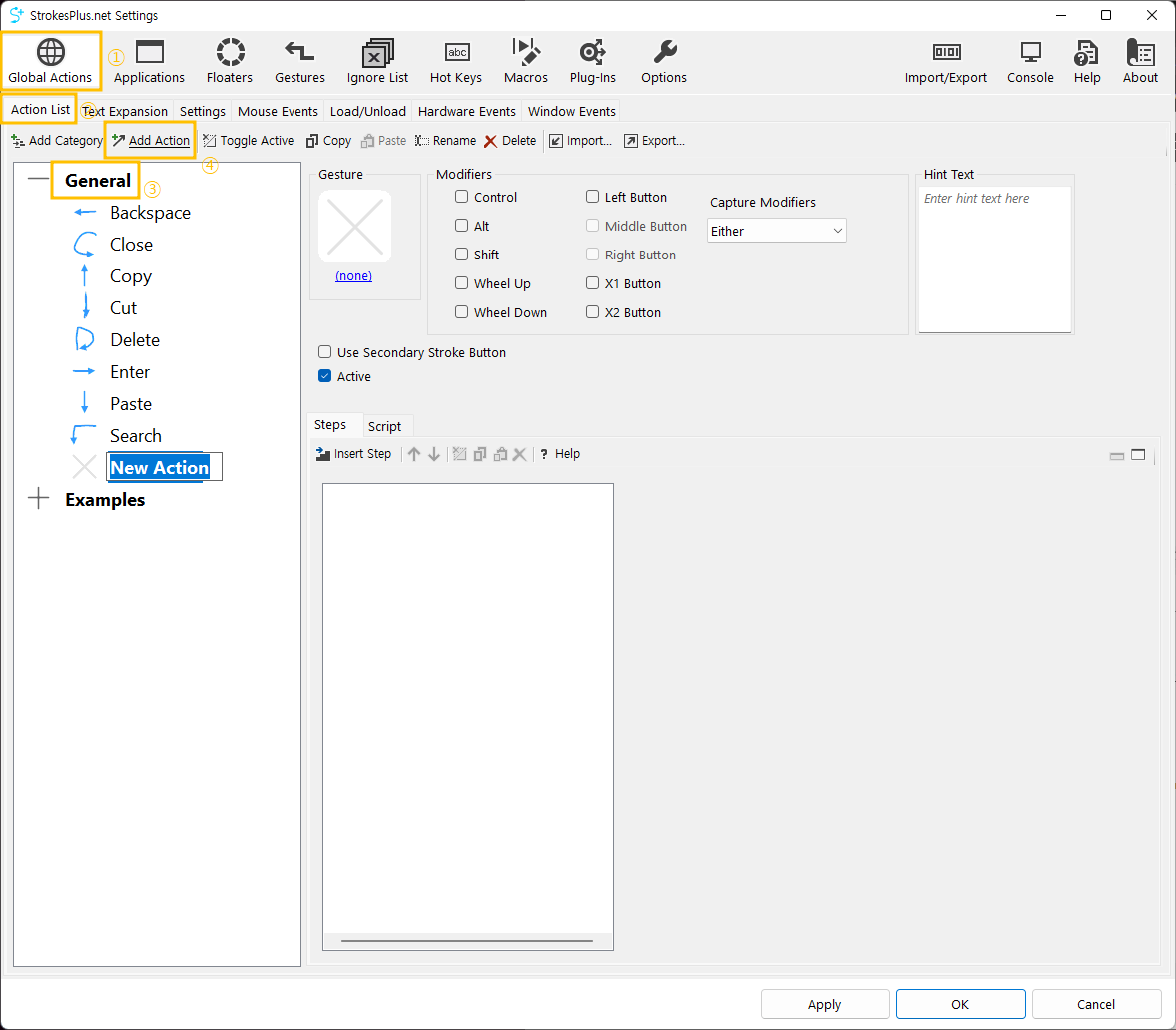Check the Wheel Down modifier
This screenshot has height=1030, width=1176.
pyautogui.click(x=462, y=311)
